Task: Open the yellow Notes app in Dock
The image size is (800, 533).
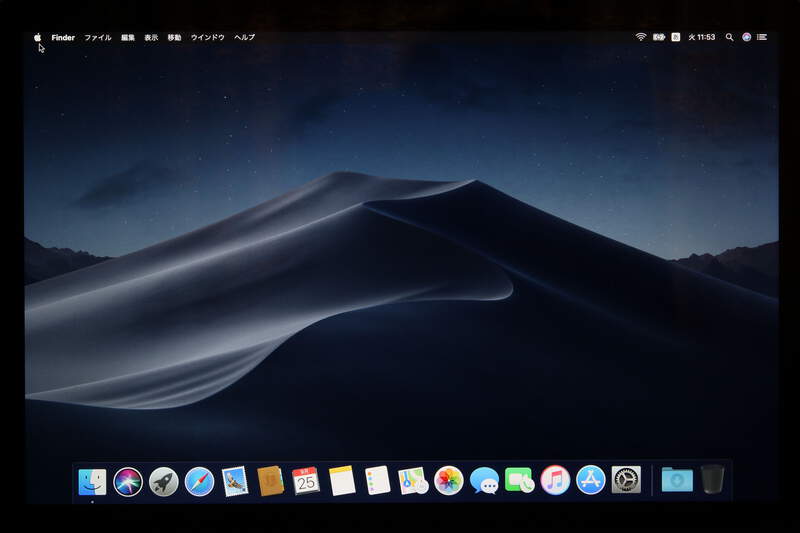Action: tap(342, 480)
